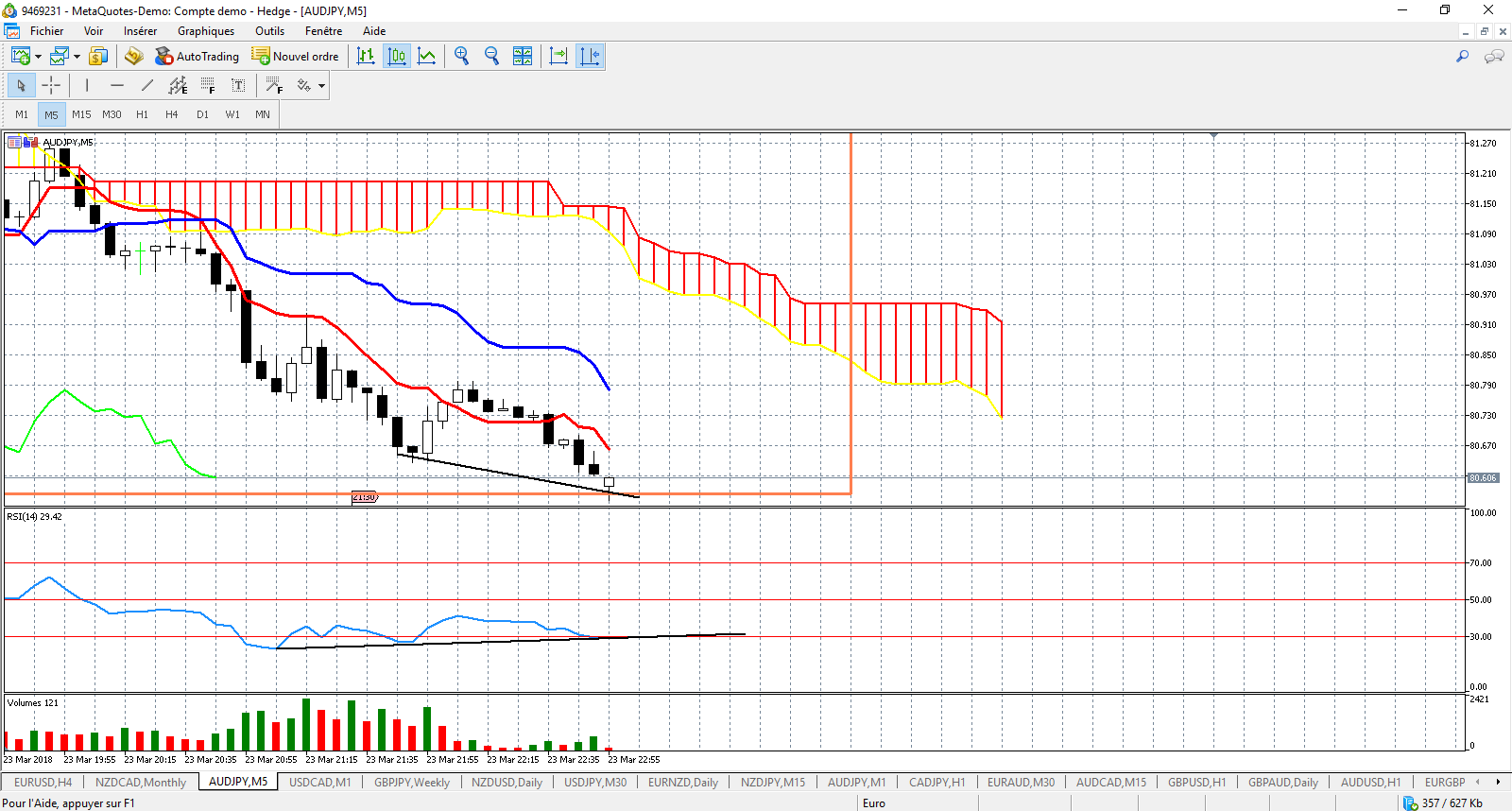Select the cursor arrow tool

(x=21, y=86)
